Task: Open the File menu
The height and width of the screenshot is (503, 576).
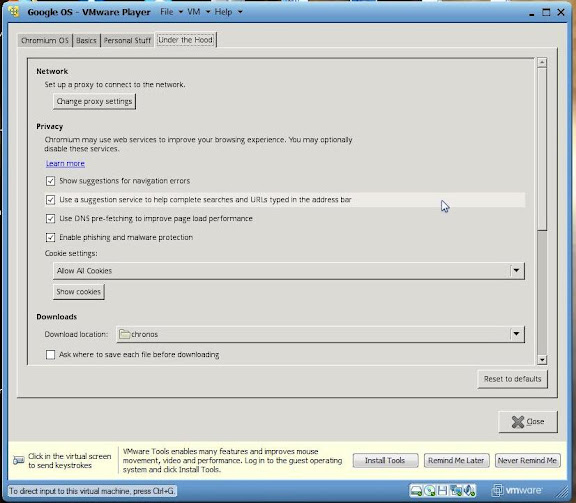Action: (166, 12)
